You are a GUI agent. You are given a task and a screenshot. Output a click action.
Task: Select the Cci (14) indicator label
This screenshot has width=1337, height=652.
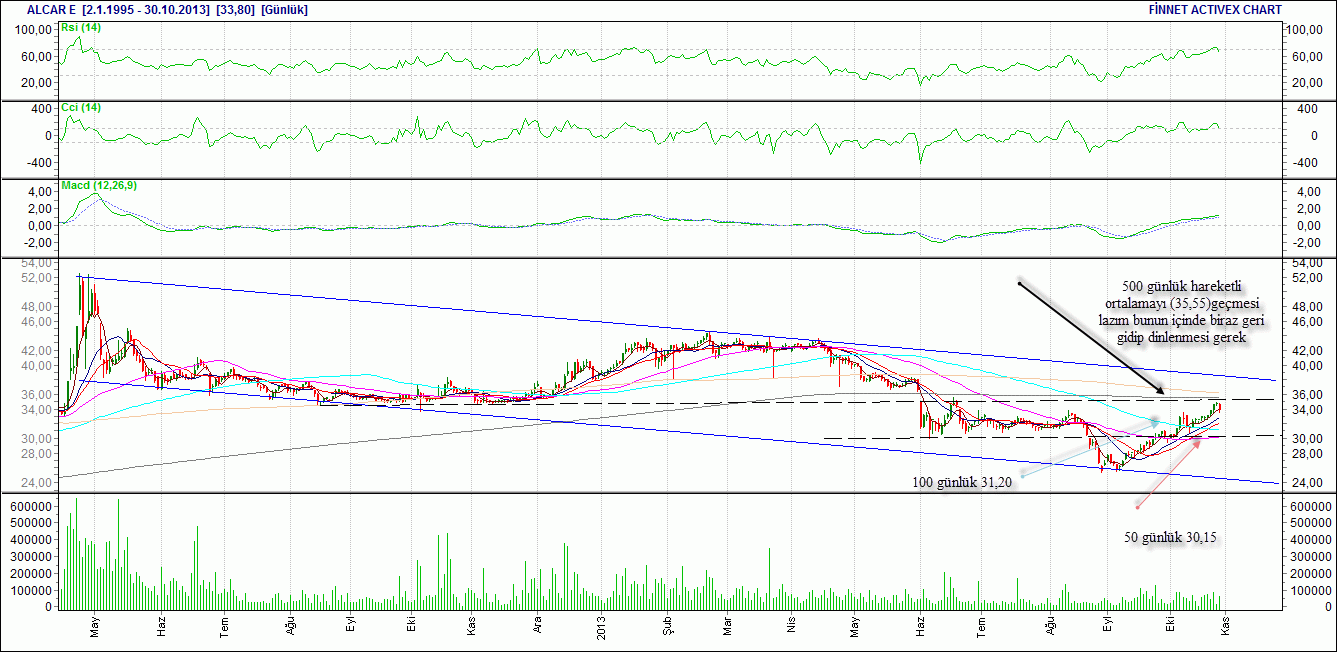[81, 107]
